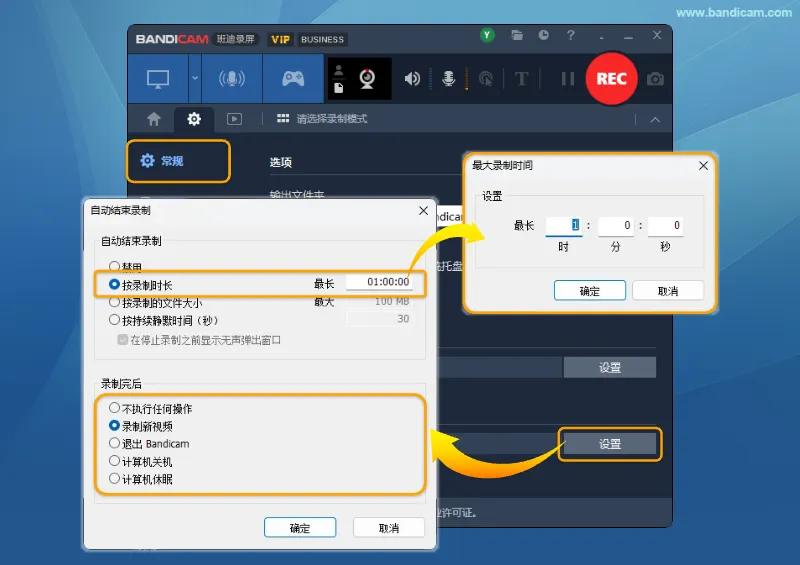Click the BANDICAM logo
Screen dimensions: 800x565
(172, 39)
